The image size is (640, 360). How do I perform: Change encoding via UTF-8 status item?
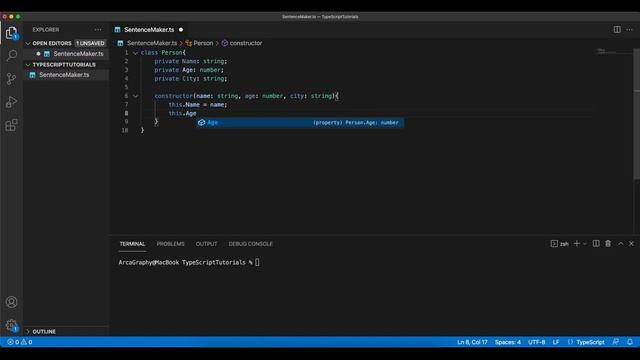(536, 342)
